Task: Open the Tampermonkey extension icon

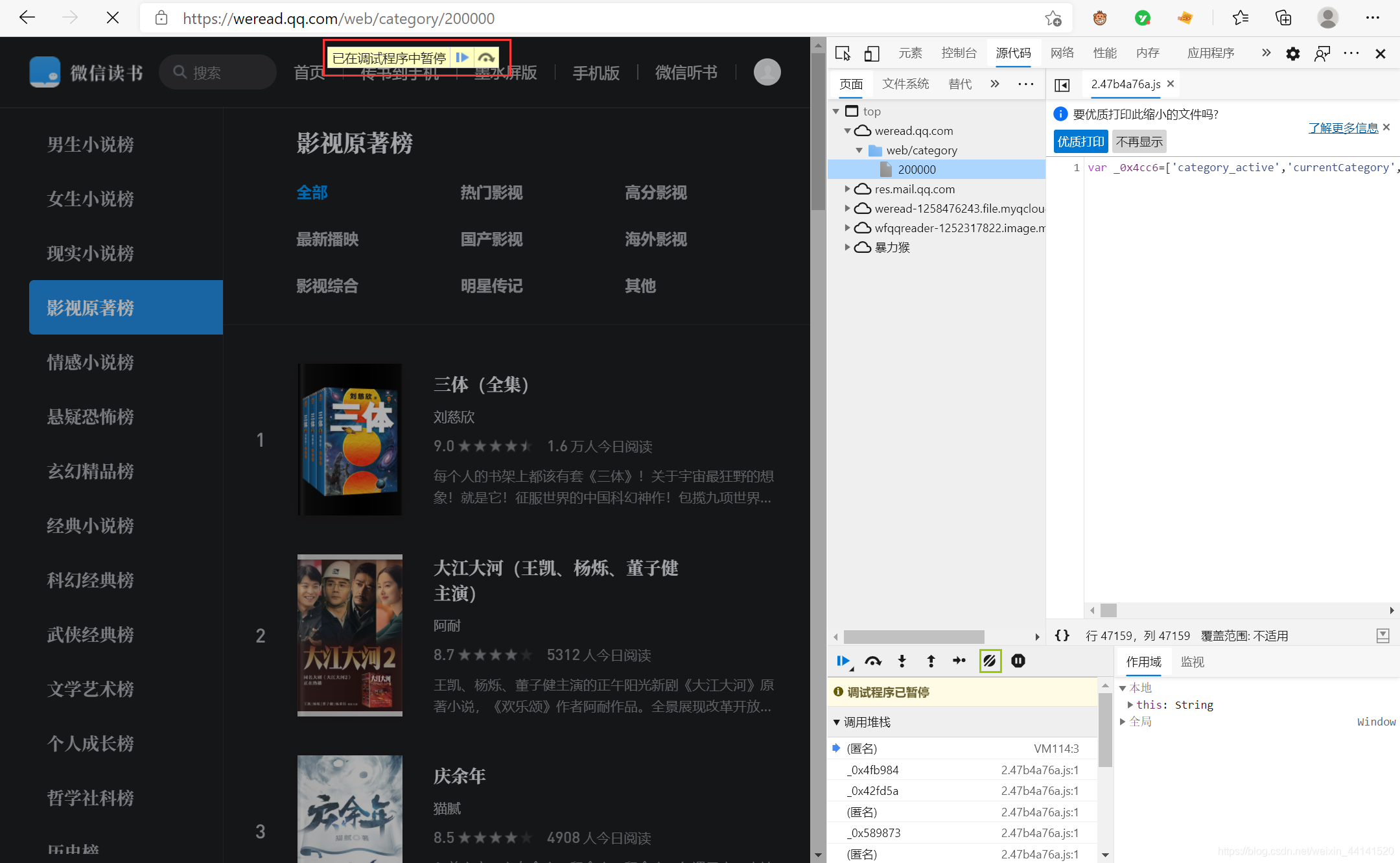Action: click(1100, 18)
